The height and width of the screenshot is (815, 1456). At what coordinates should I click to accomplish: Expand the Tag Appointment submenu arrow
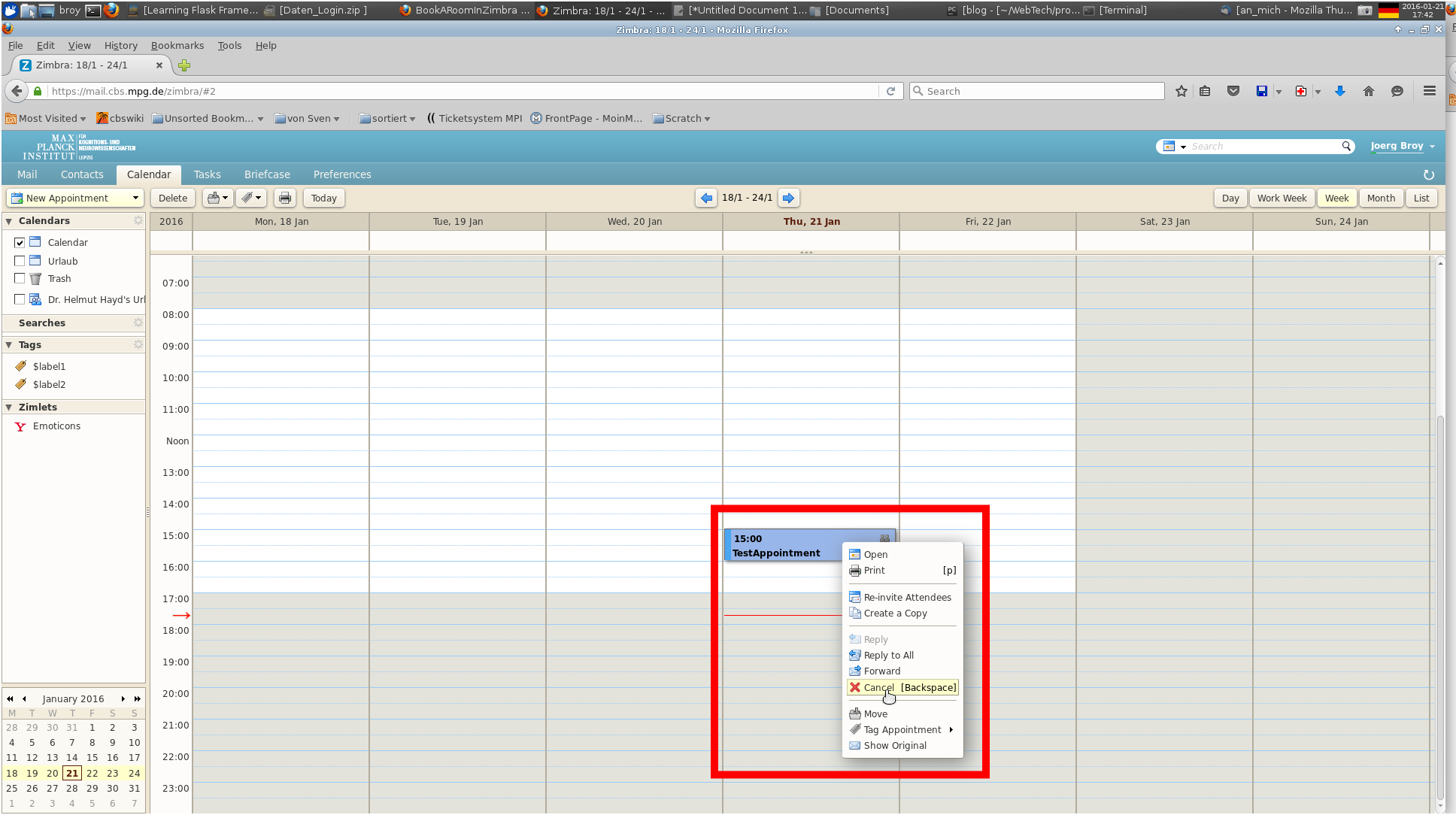pyautogui.click(x=952, y=729)
